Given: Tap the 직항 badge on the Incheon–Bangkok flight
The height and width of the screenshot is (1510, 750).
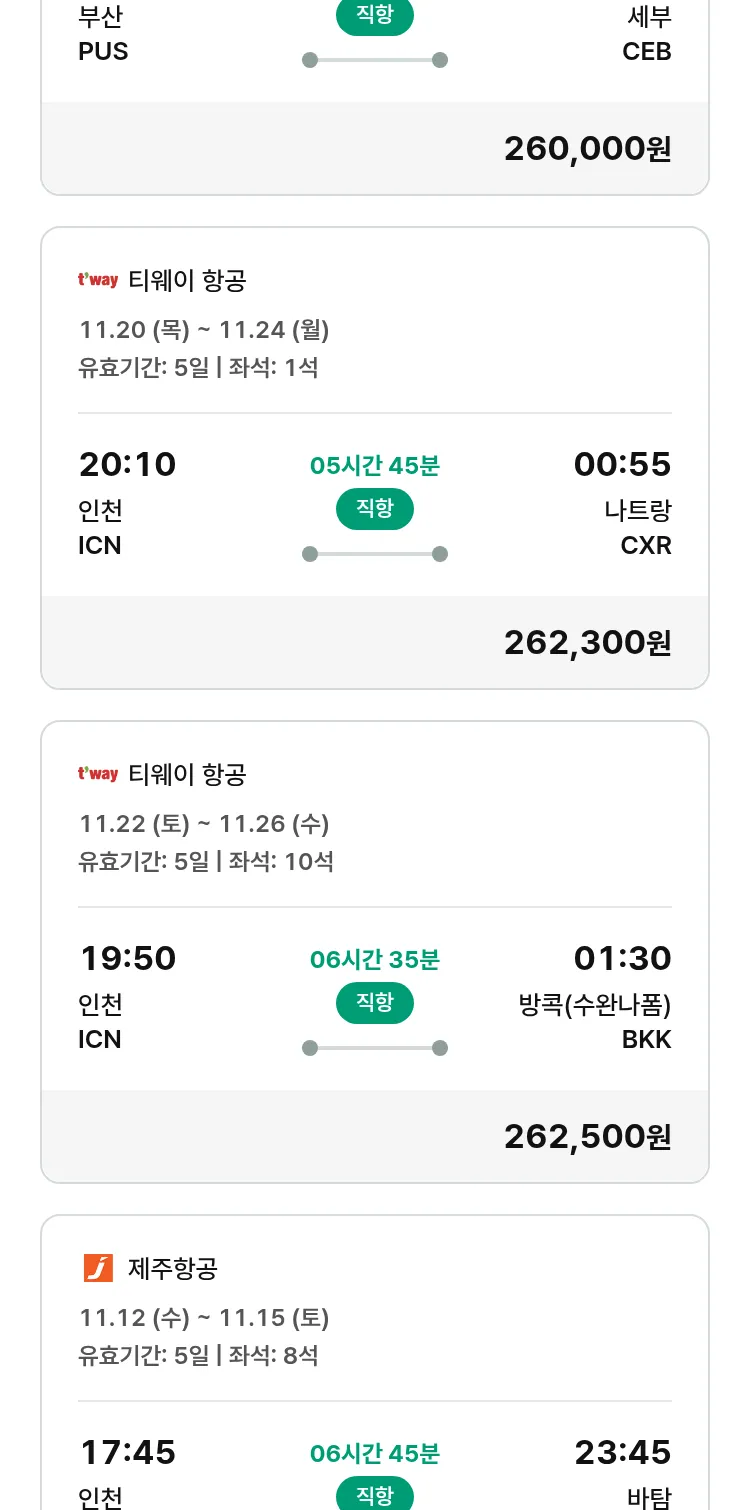Looking at the screenshot, I should coord(375,1003).
